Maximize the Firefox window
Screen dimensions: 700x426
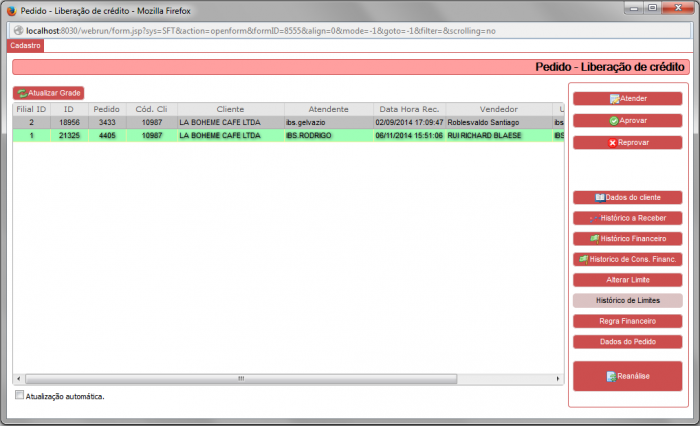pos(652,8)
